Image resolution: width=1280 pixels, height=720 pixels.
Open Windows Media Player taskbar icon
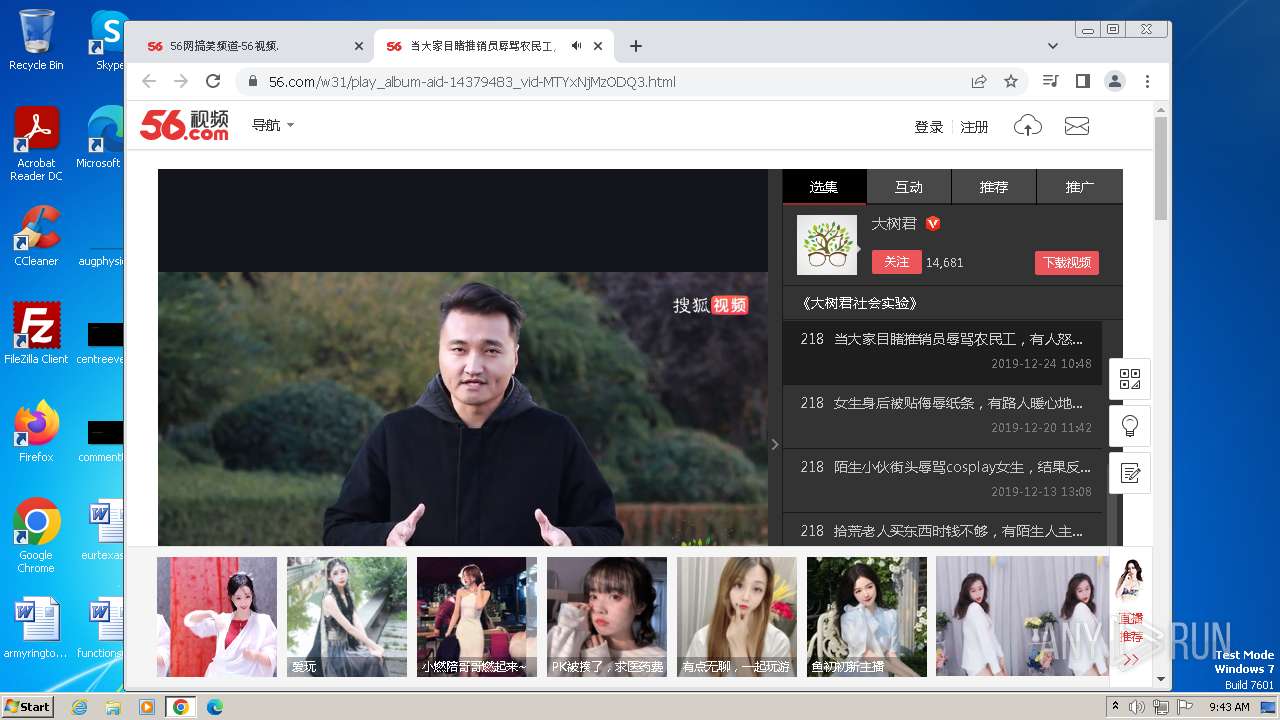(147, 707)
